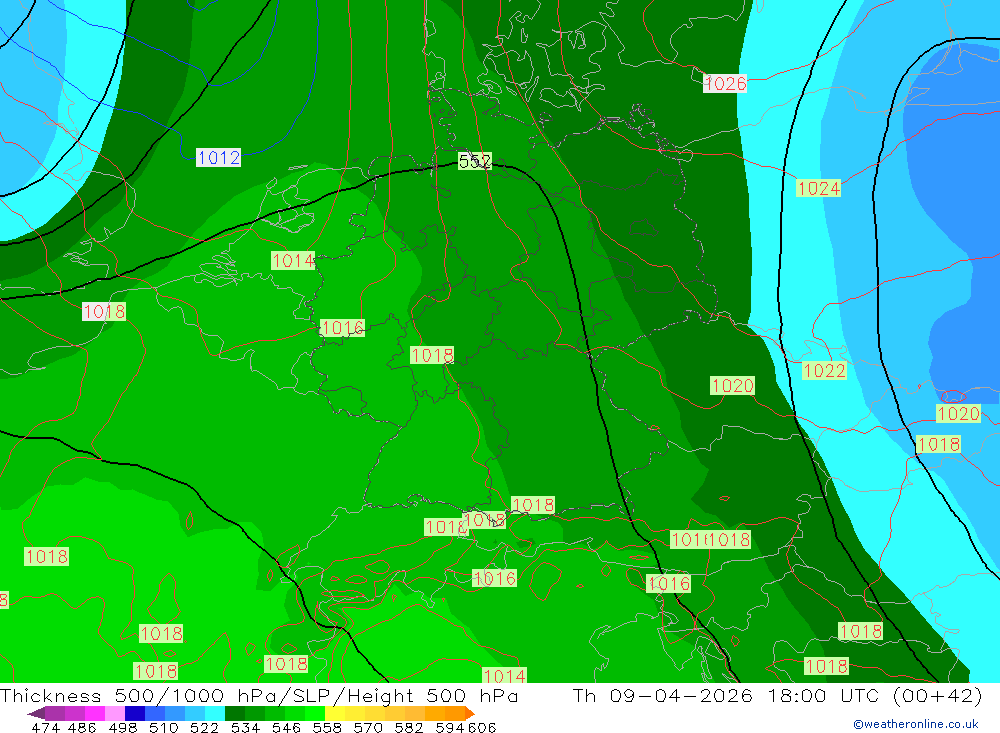
Task: Click the legend value 474
Action: (45, 727)
